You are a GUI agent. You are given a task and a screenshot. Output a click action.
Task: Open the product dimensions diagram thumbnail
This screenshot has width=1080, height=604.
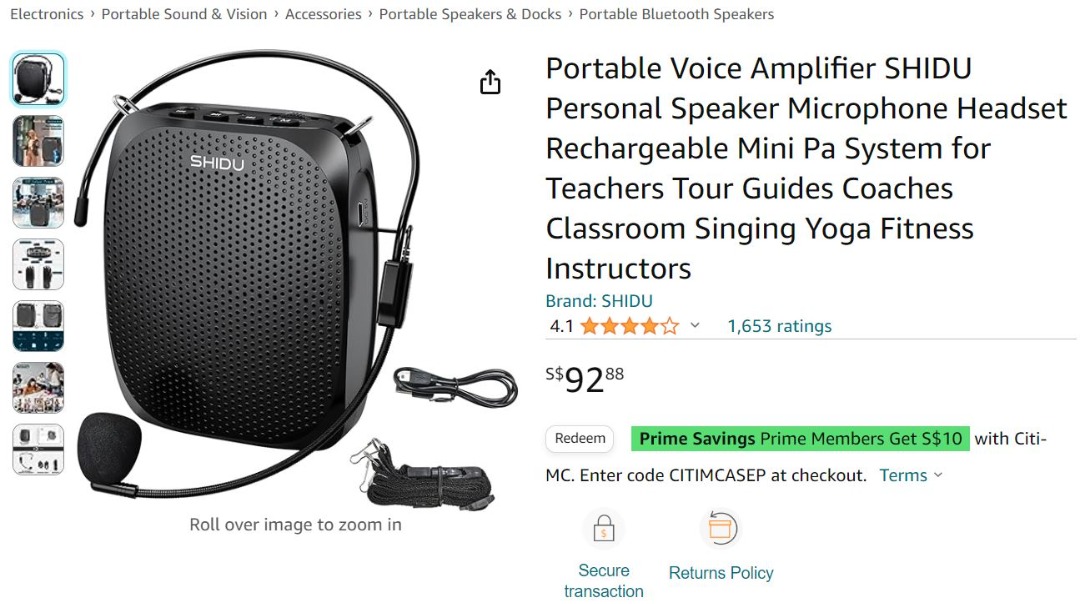[38, 263]
